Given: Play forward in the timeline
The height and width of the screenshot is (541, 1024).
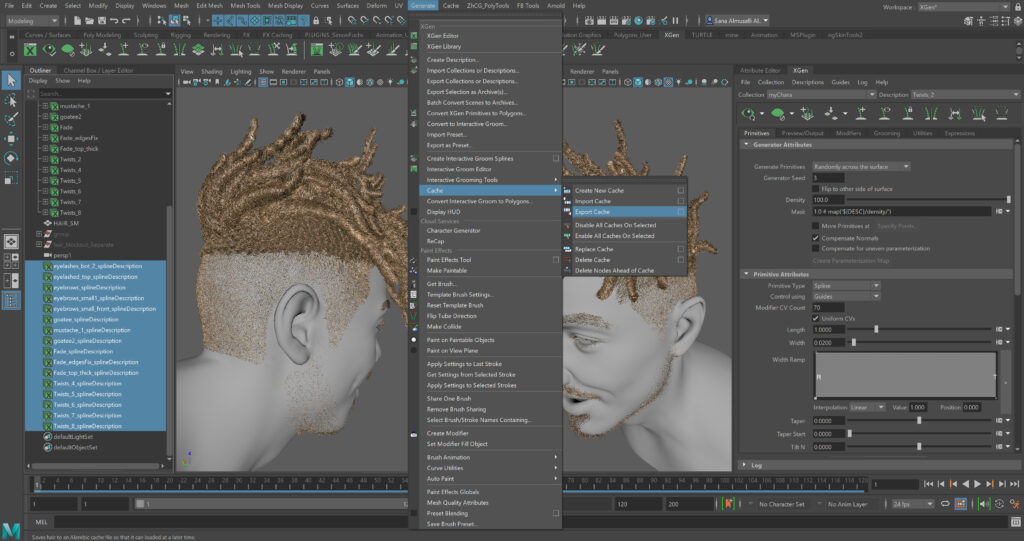Looking at the screenshot, I should (x=978, y=484).
